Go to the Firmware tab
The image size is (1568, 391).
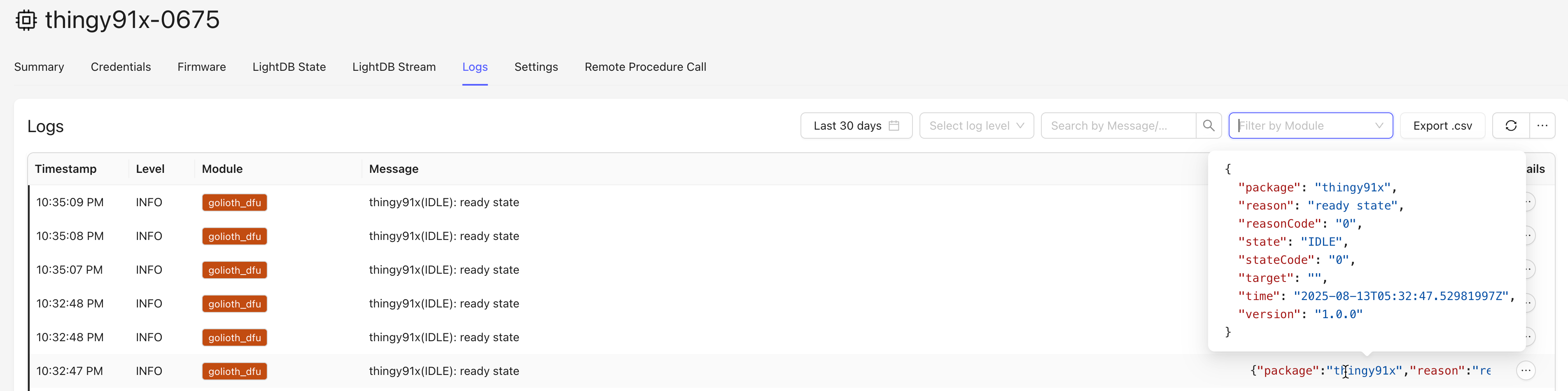[201, 67]
